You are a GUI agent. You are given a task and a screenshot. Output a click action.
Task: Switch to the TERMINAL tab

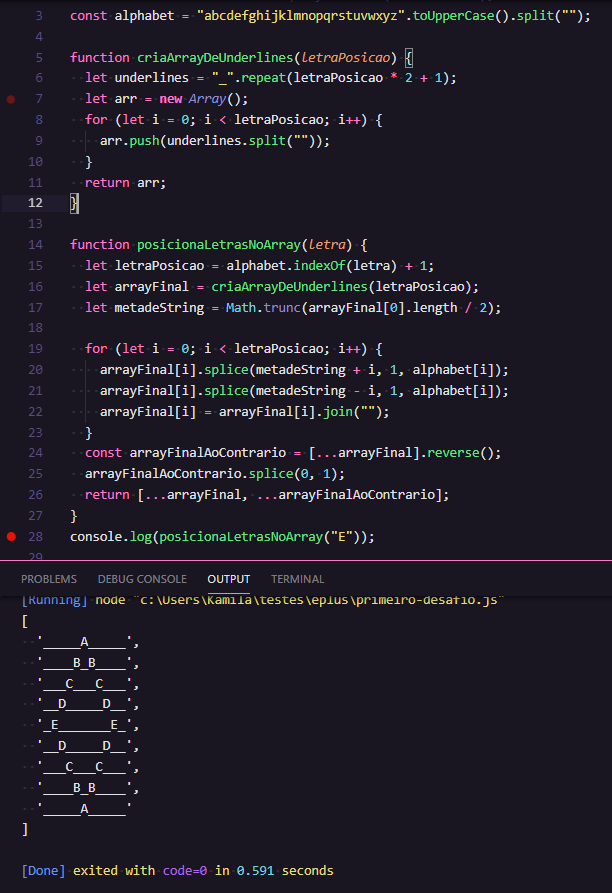point(297,579)
